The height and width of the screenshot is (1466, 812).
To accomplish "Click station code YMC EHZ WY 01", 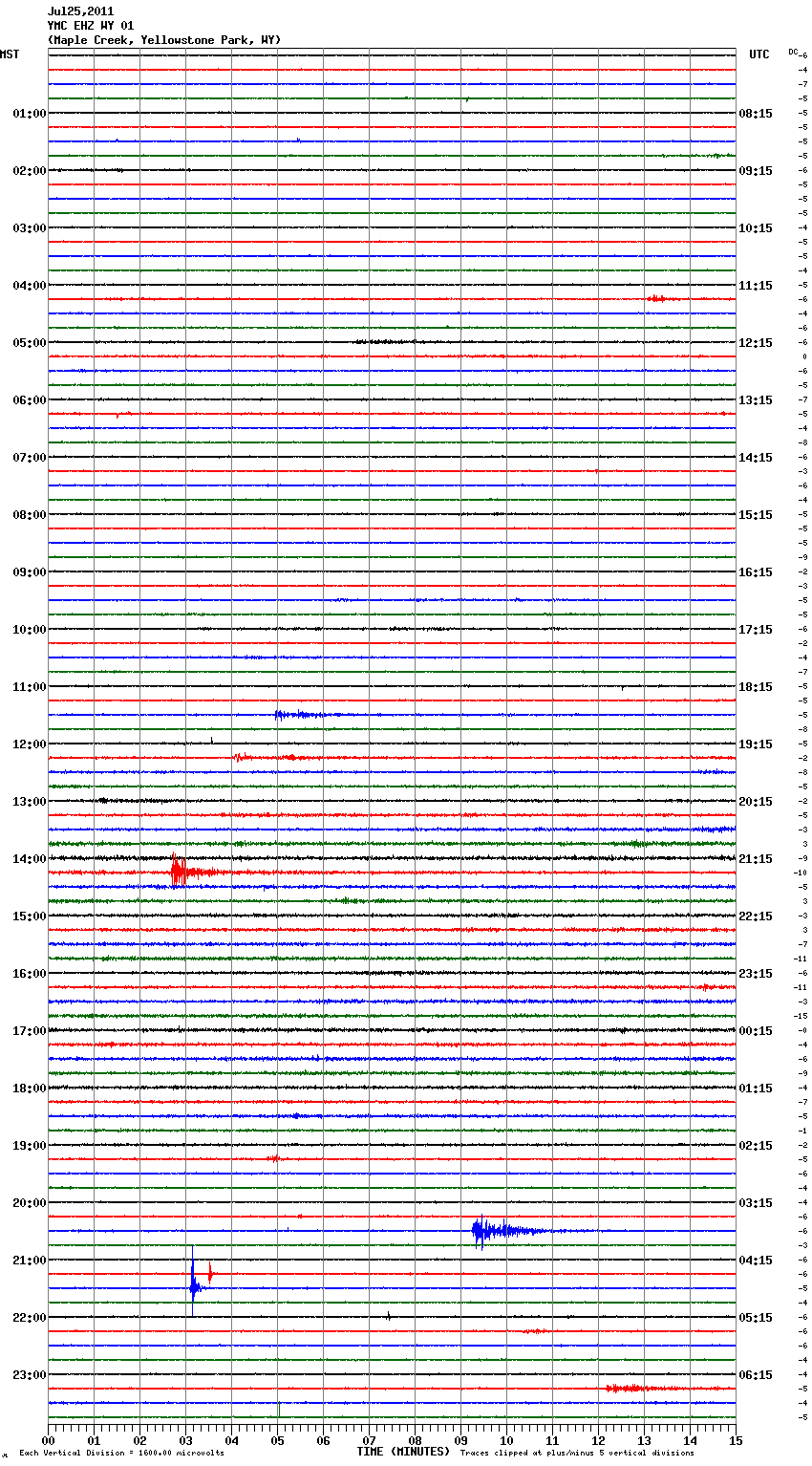I will (x=91, y=26).
